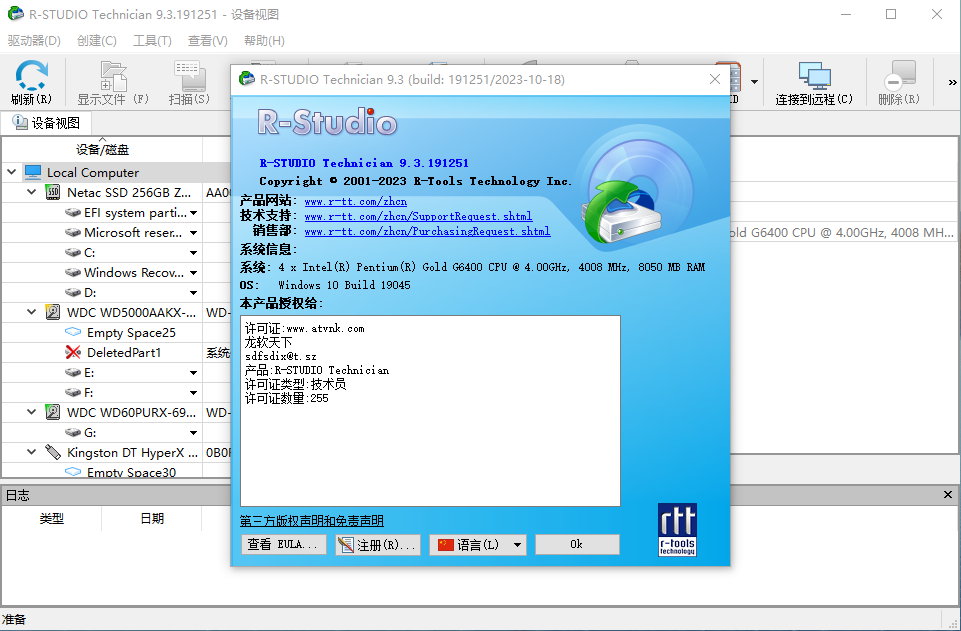Click the WDC WD5000AAKX hard disk icon
Viewport: 961px width, 631px height.
[x=53, y=312]
